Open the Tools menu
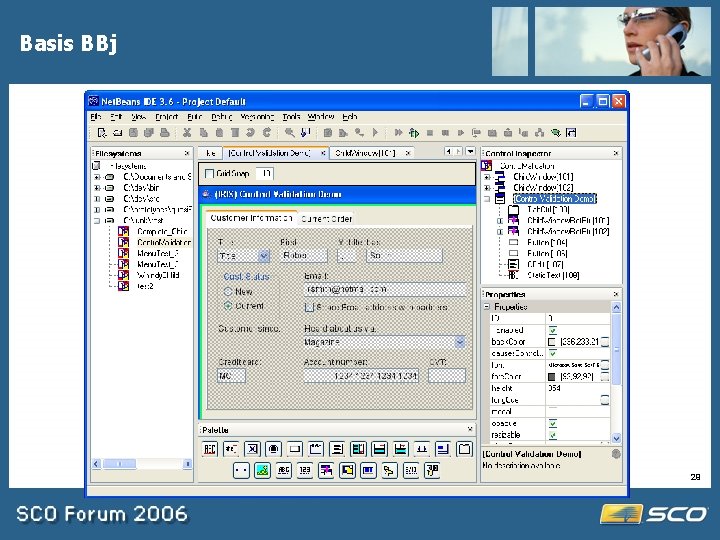The image size is (720, 540). pos(291,117)
